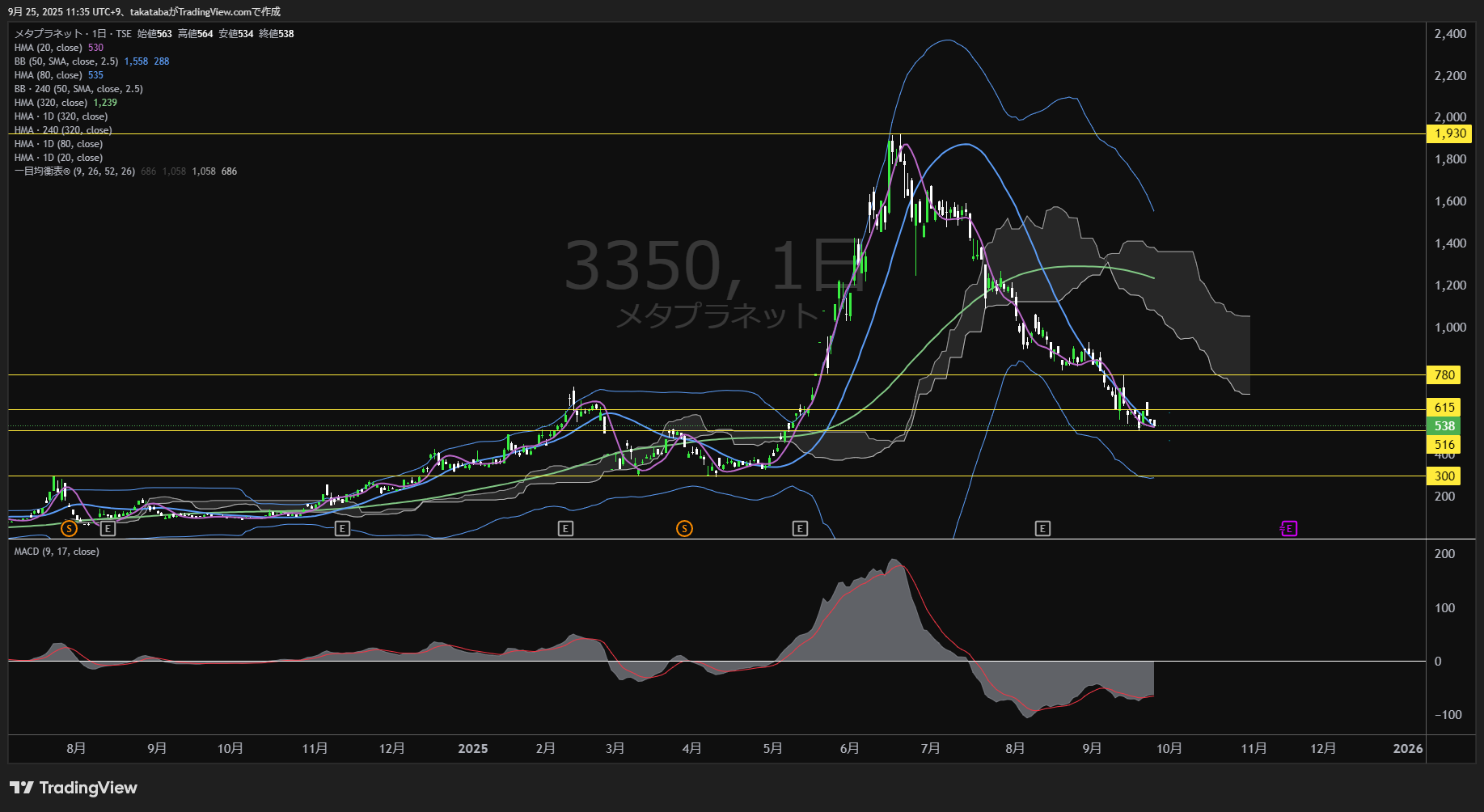Select the MACD (9, 17, close) legend
This screenshot has width=1484, height=812.
pos(57,552)
